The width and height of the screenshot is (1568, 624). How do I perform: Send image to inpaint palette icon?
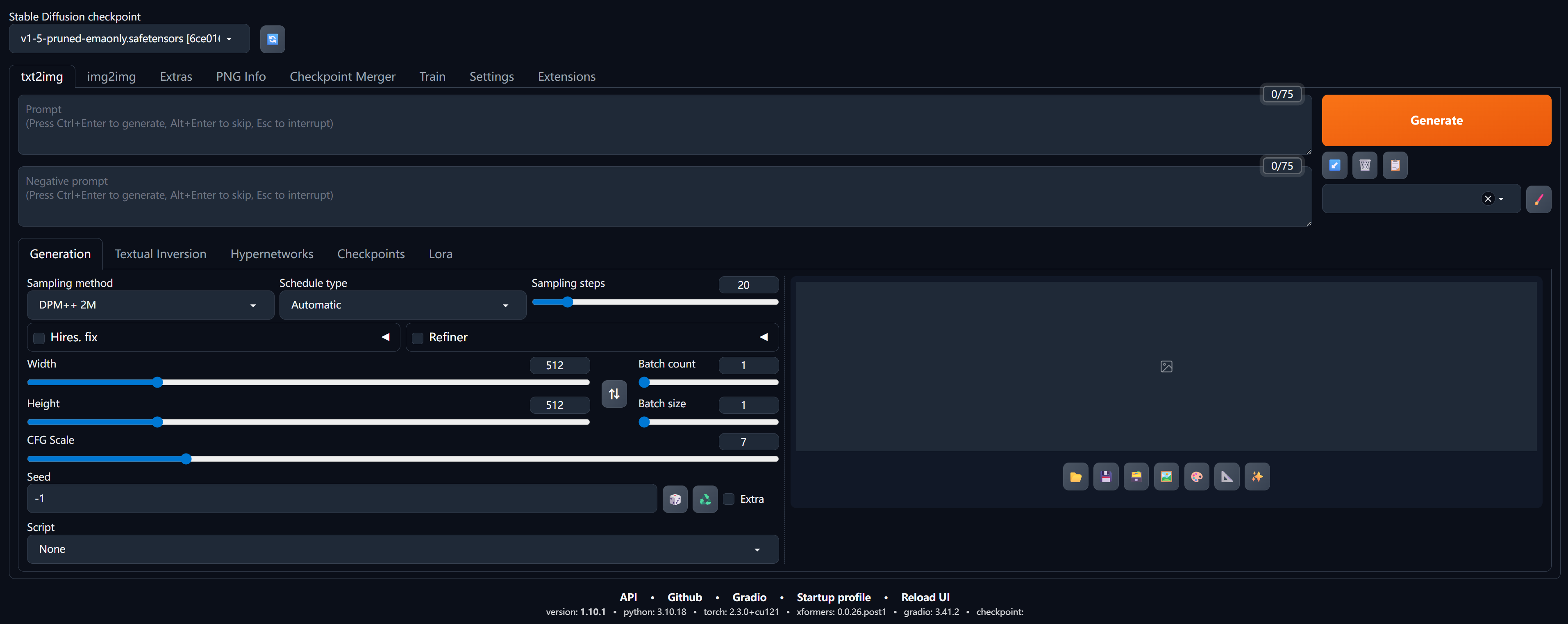pos(1196,477)
